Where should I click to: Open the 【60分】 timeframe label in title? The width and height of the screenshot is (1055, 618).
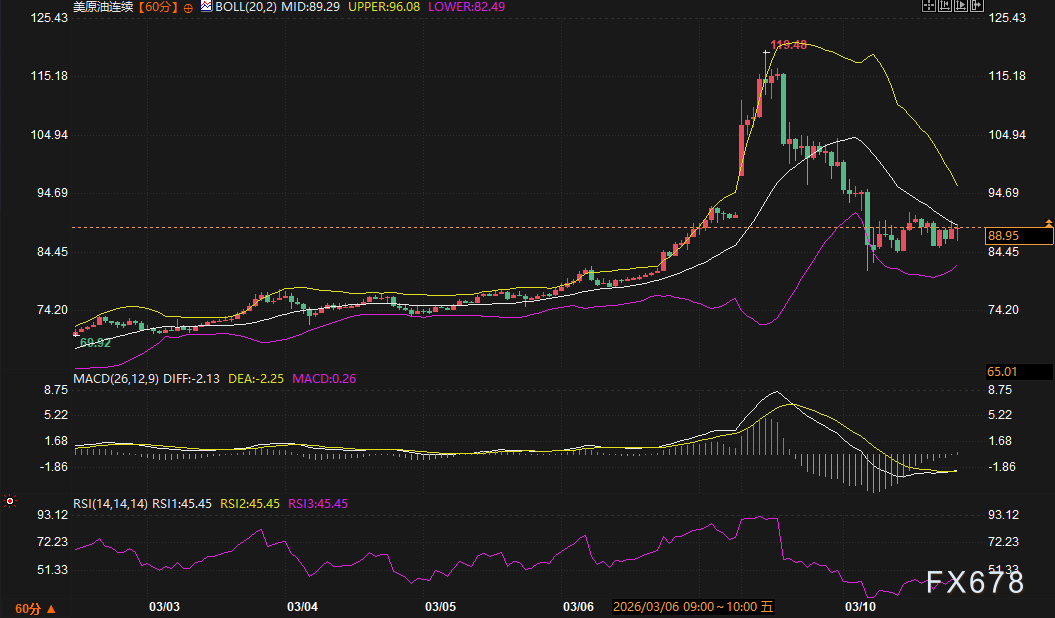pyautogui.click(x=157, y=7)
